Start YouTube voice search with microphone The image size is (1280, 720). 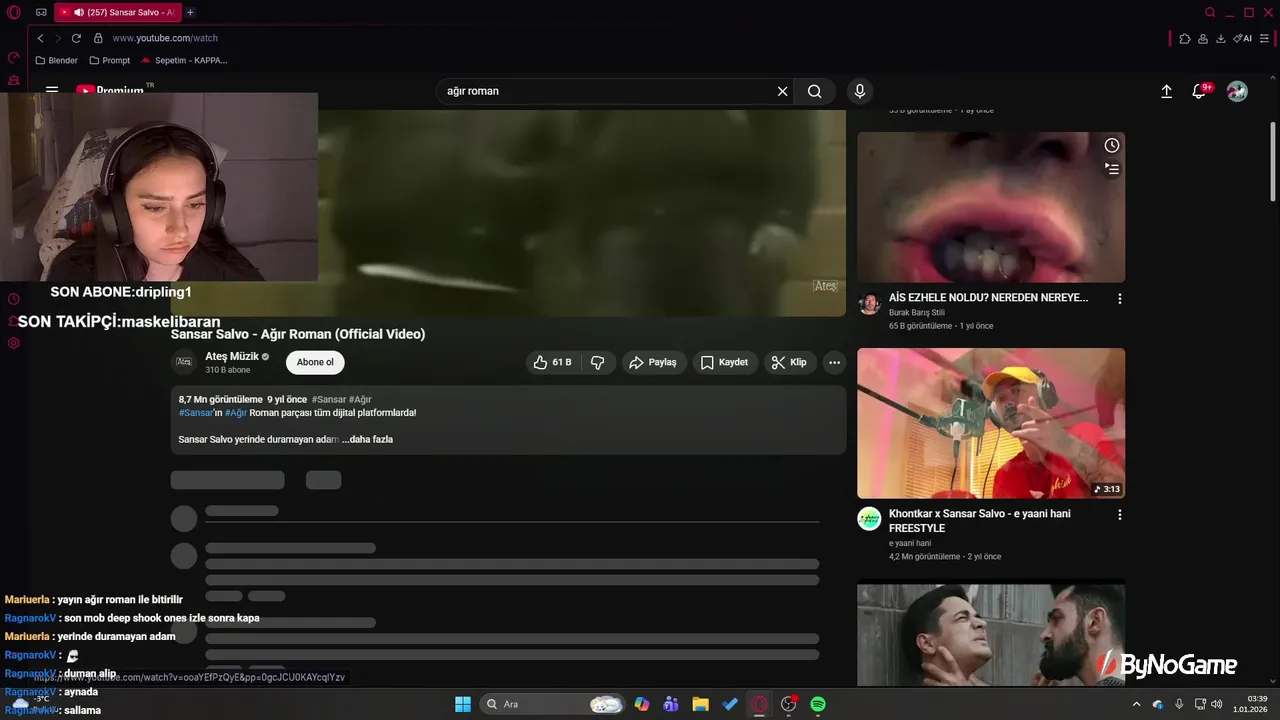(x=859, y=91)
